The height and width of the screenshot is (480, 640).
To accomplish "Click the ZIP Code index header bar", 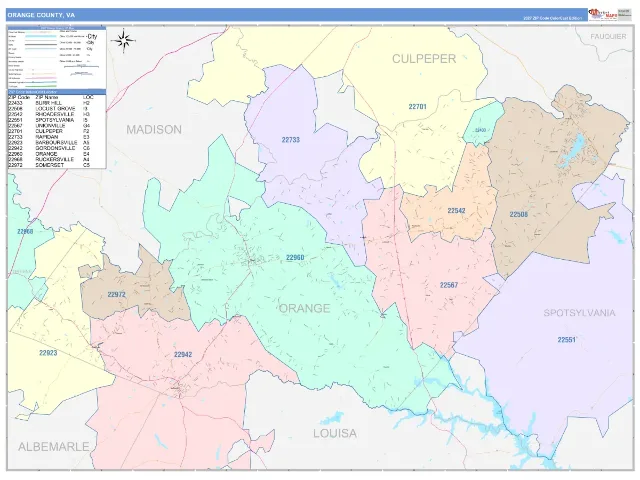I will pos(57,92).
